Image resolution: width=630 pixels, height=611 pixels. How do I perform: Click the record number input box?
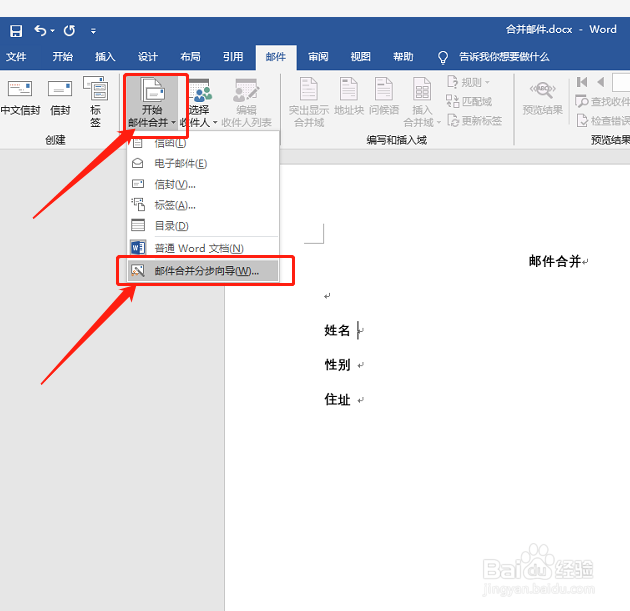pyautogui.click(x=621, y=83)
